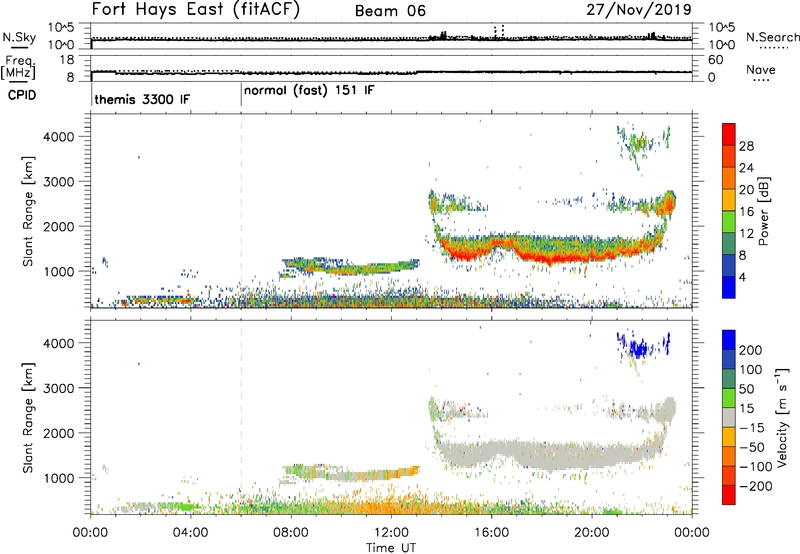Select the 'N.Search' legend label
This screenshot has width=800, height=554.
(x=772, y=37)
